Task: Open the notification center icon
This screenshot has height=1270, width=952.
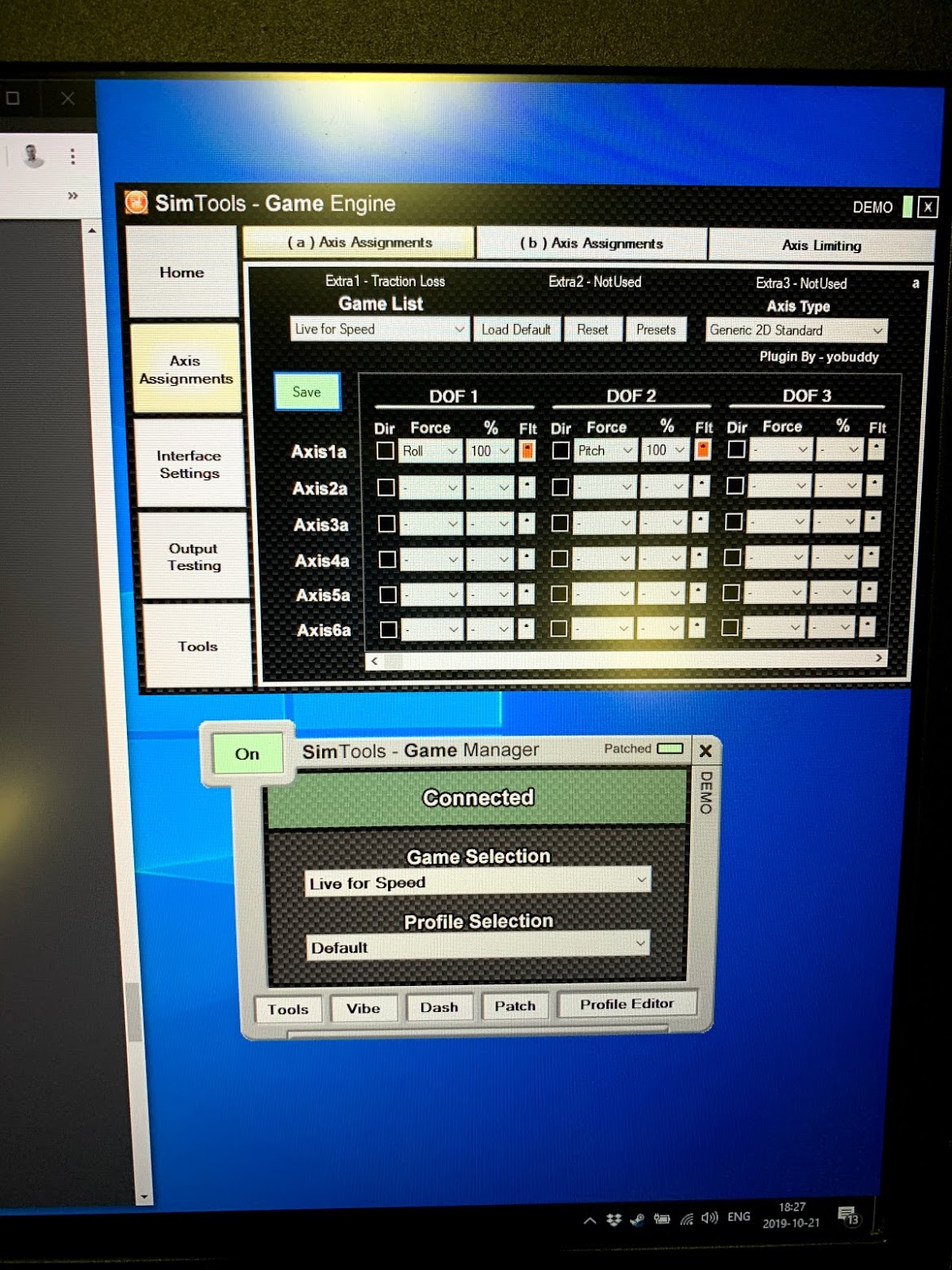Action: pos(848,1215)
